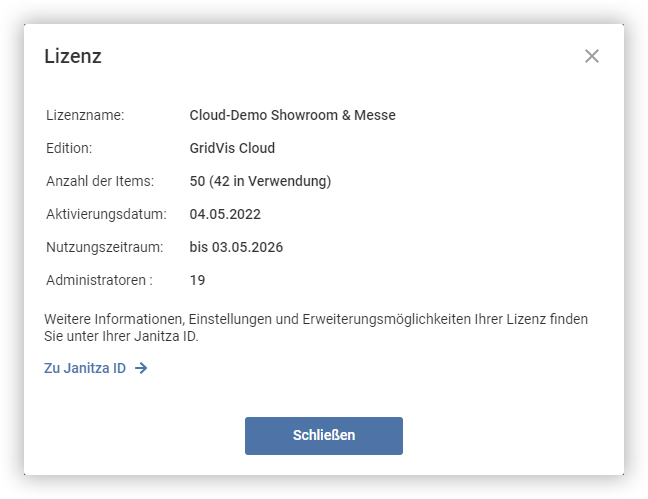
Task: Click the Anzahl der Items label
Action: (x=100, y=181)
